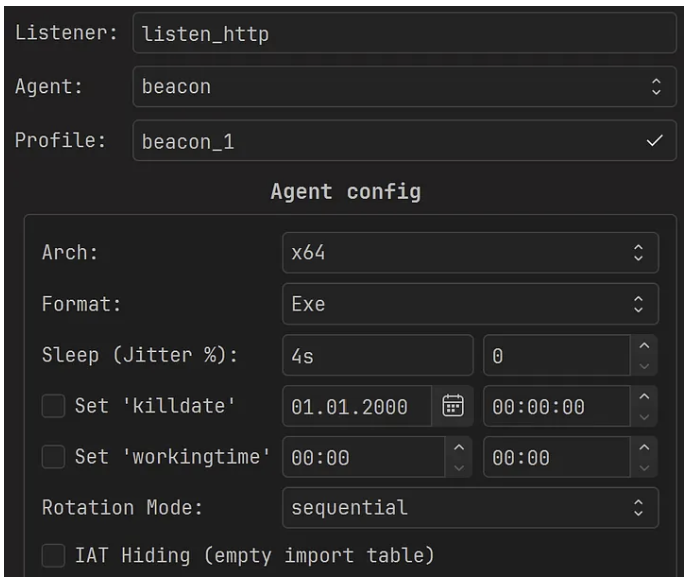Viewport: 685px width, 579px height.
Task: Increase workingtime start with up arrow
Action: point(457,448)
